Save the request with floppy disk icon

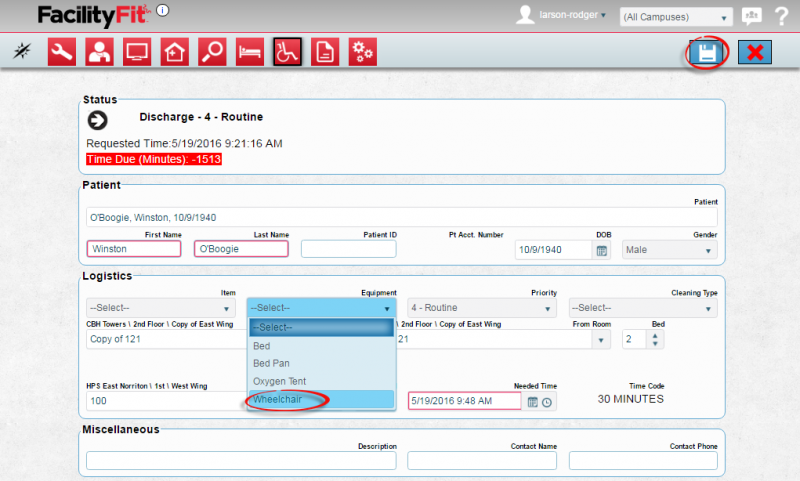coord(707,52)
